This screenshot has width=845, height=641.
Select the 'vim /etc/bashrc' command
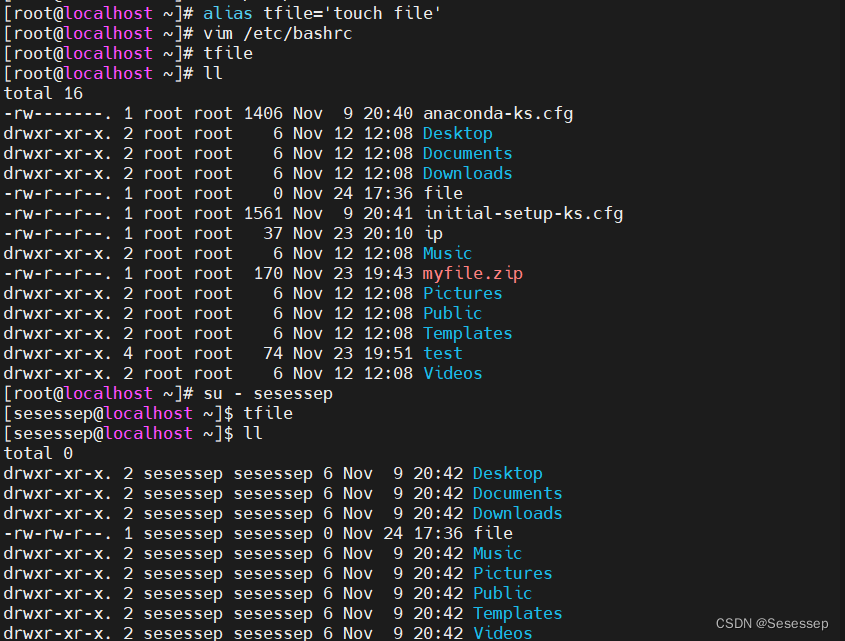278,33
